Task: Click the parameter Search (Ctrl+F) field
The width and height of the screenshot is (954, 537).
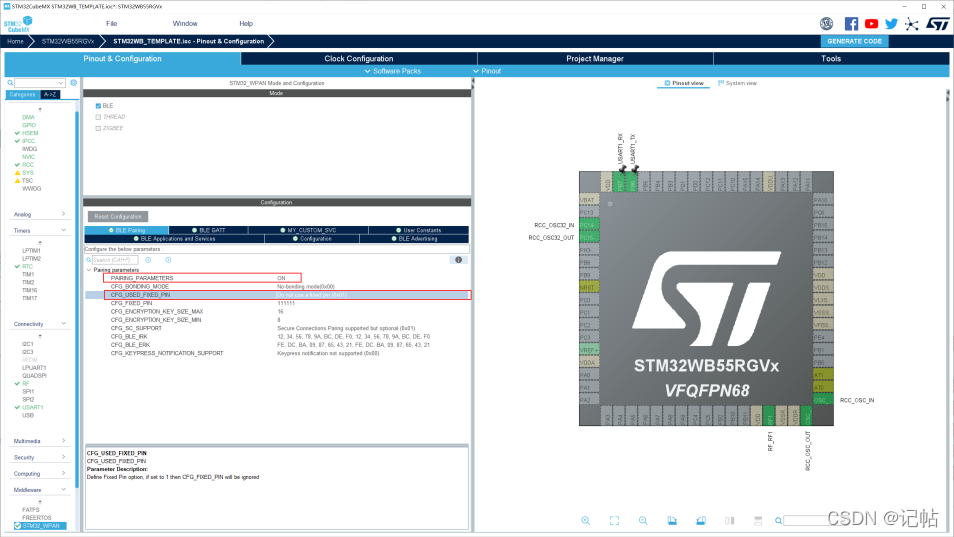Action: [x=115, y=260]
